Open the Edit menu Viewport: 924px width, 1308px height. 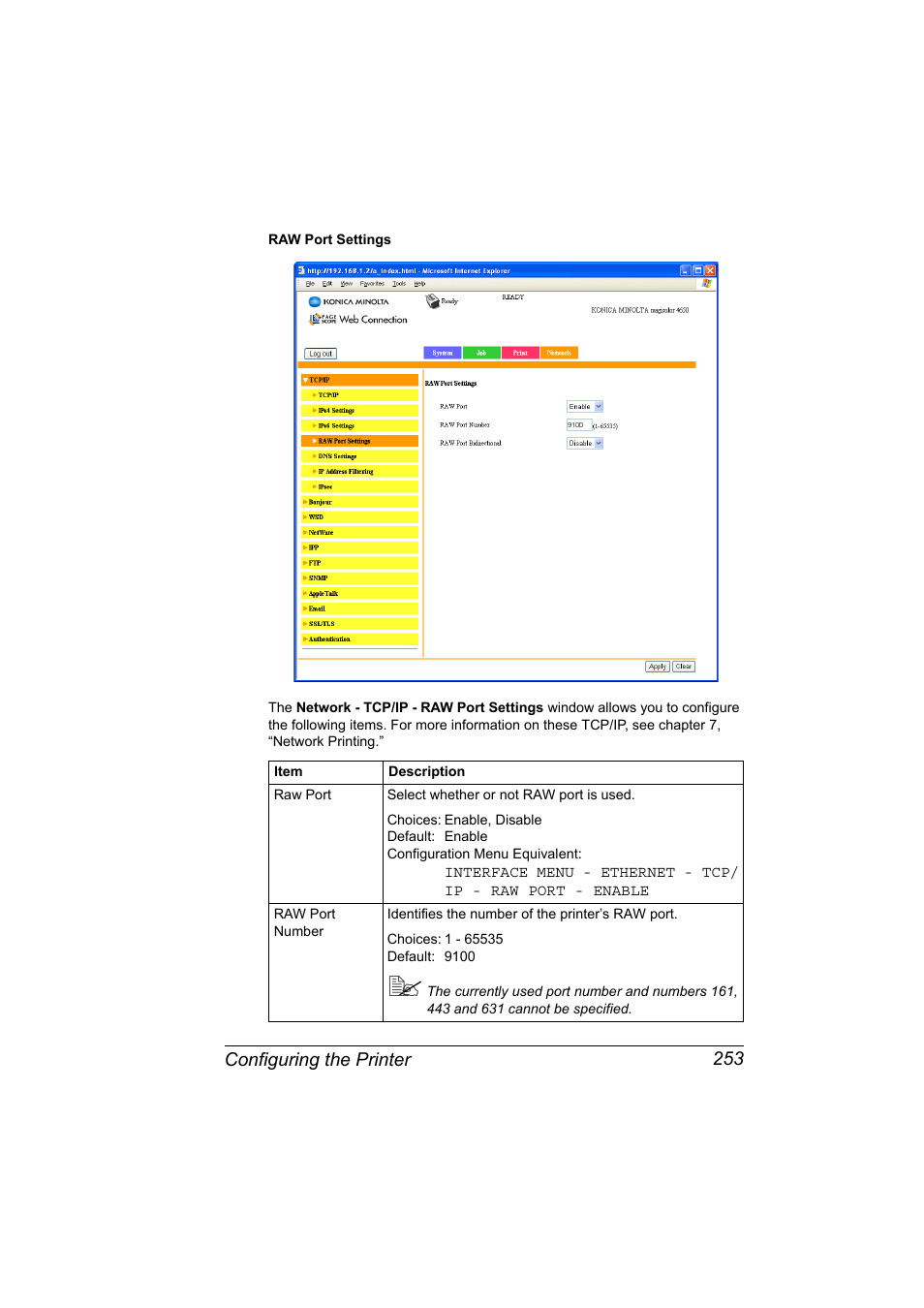327,284
